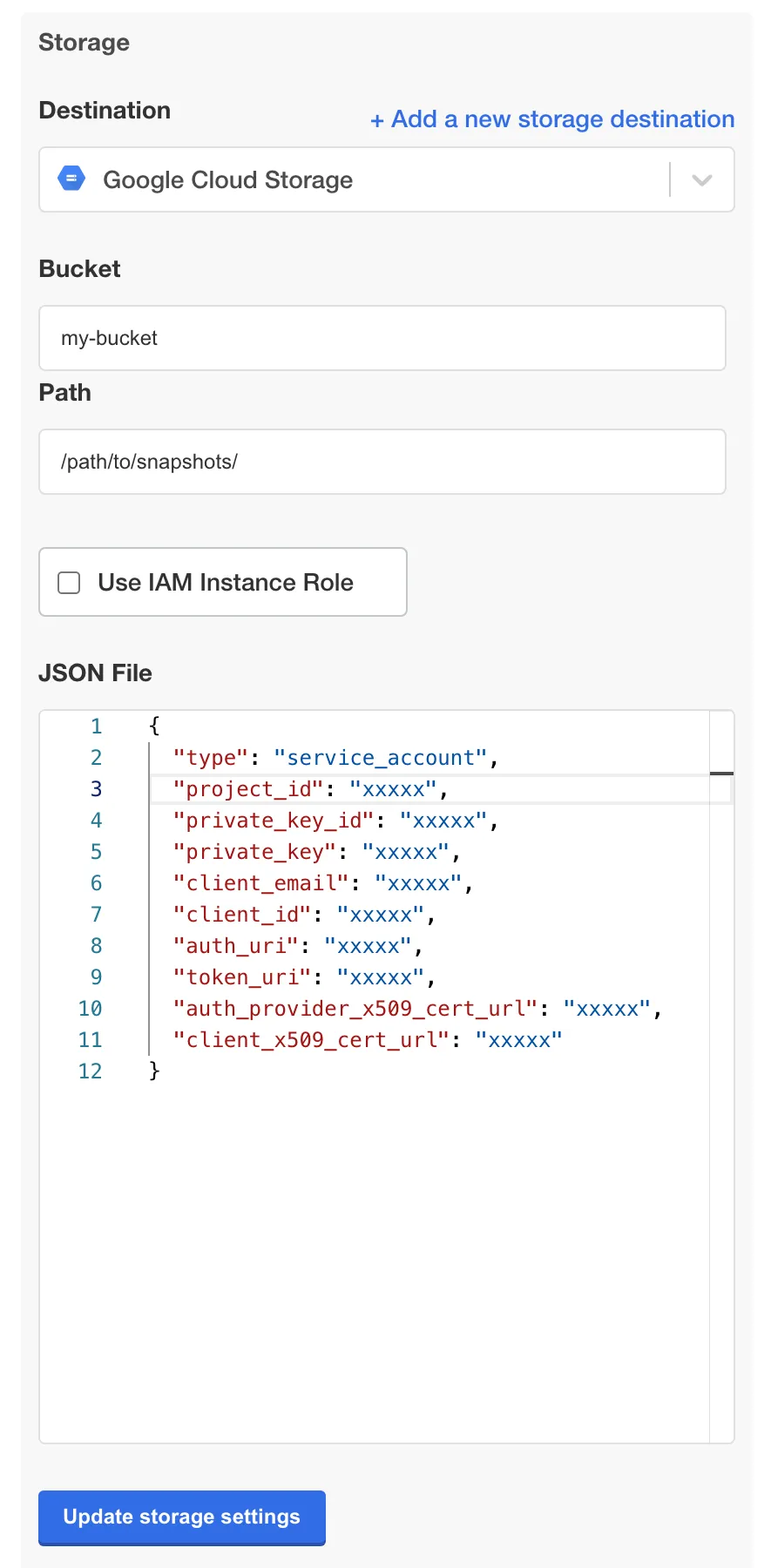Enable the Use IAM Instance Role checkbox
The width and height of the screenshot is (771, 1568).
[69, 583]
